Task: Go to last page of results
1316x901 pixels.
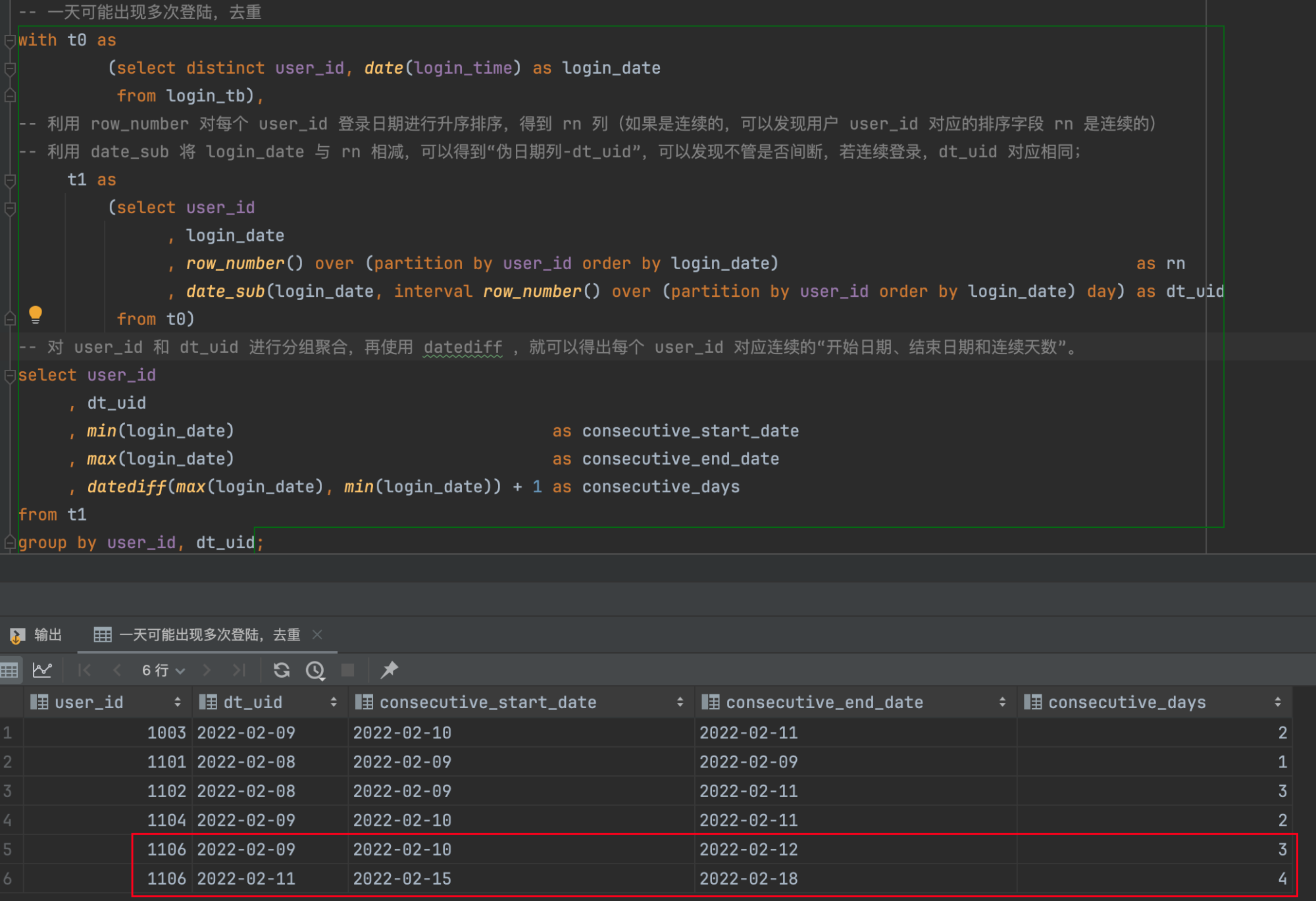Action: 239,671
